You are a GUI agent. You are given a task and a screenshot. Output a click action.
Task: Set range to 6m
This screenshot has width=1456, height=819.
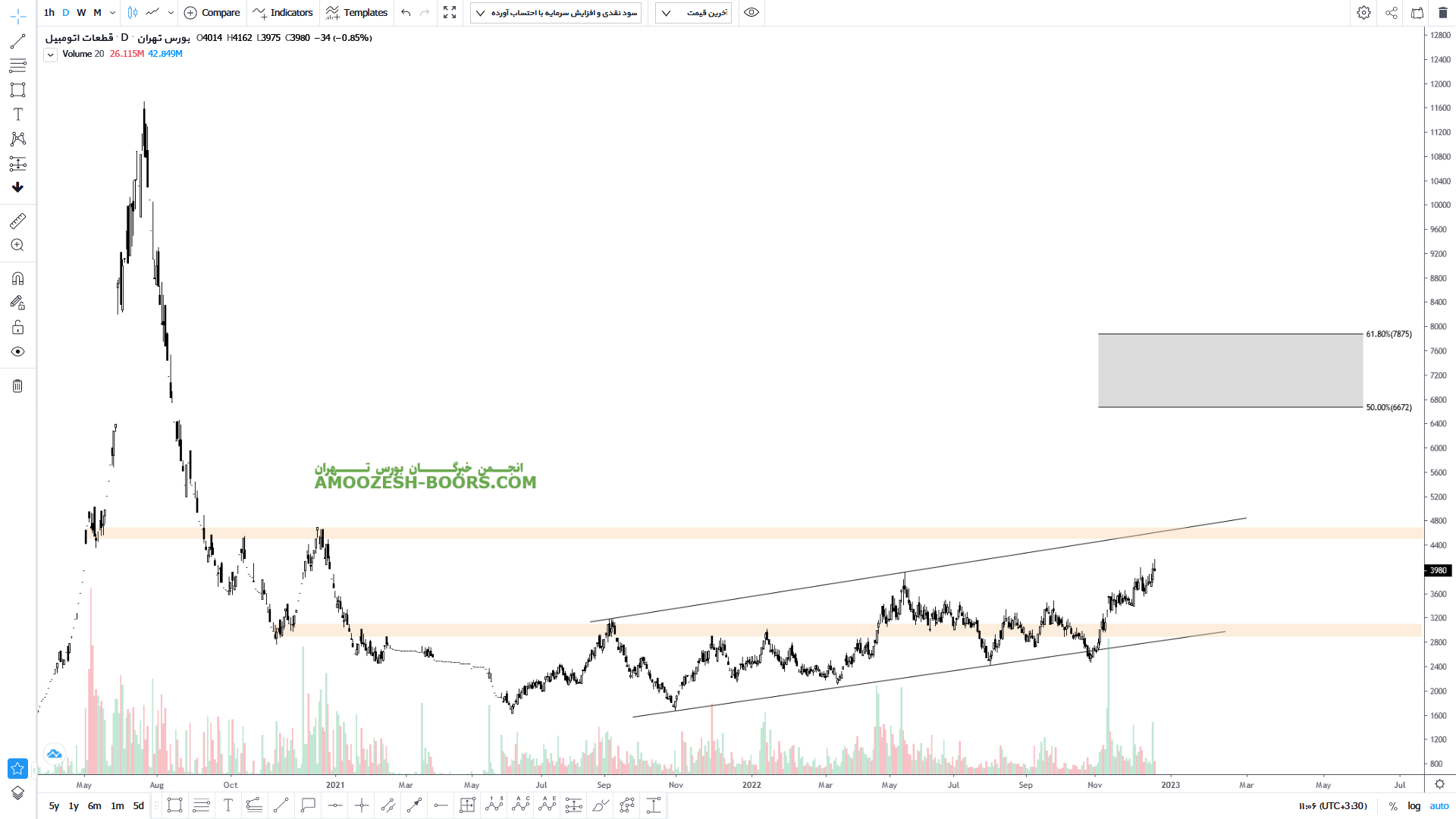pos(94,806)
